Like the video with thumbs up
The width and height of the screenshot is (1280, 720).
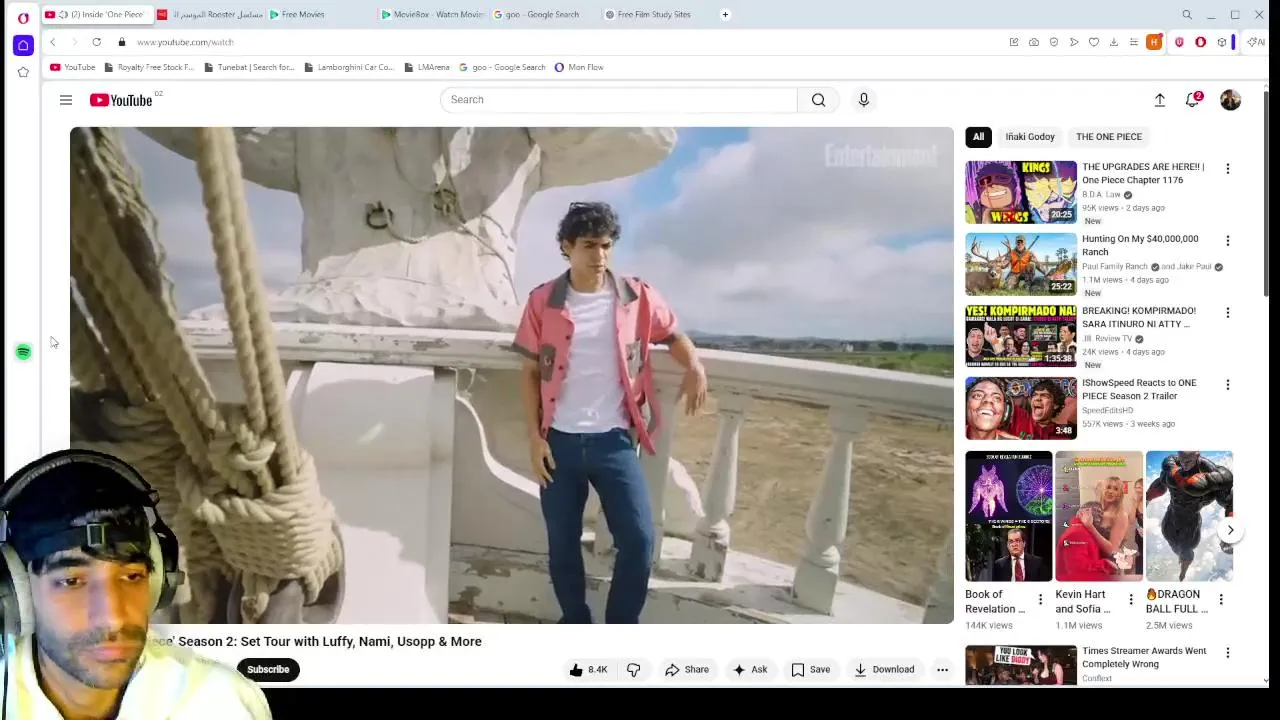pos(588,670)
